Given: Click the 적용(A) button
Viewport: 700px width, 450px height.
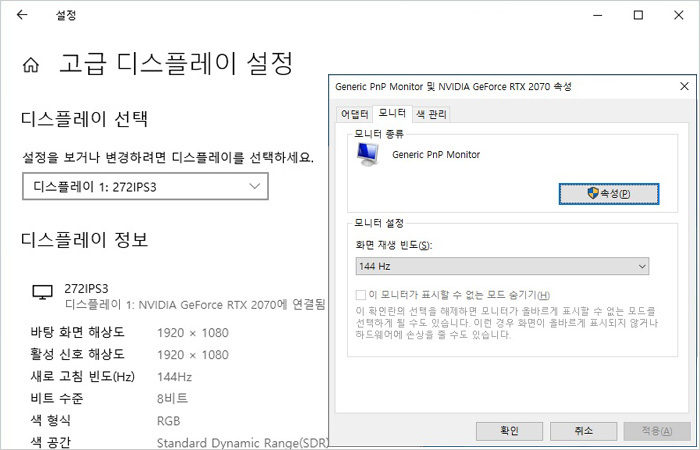Looking at the screenshot, I should point(657,430).
